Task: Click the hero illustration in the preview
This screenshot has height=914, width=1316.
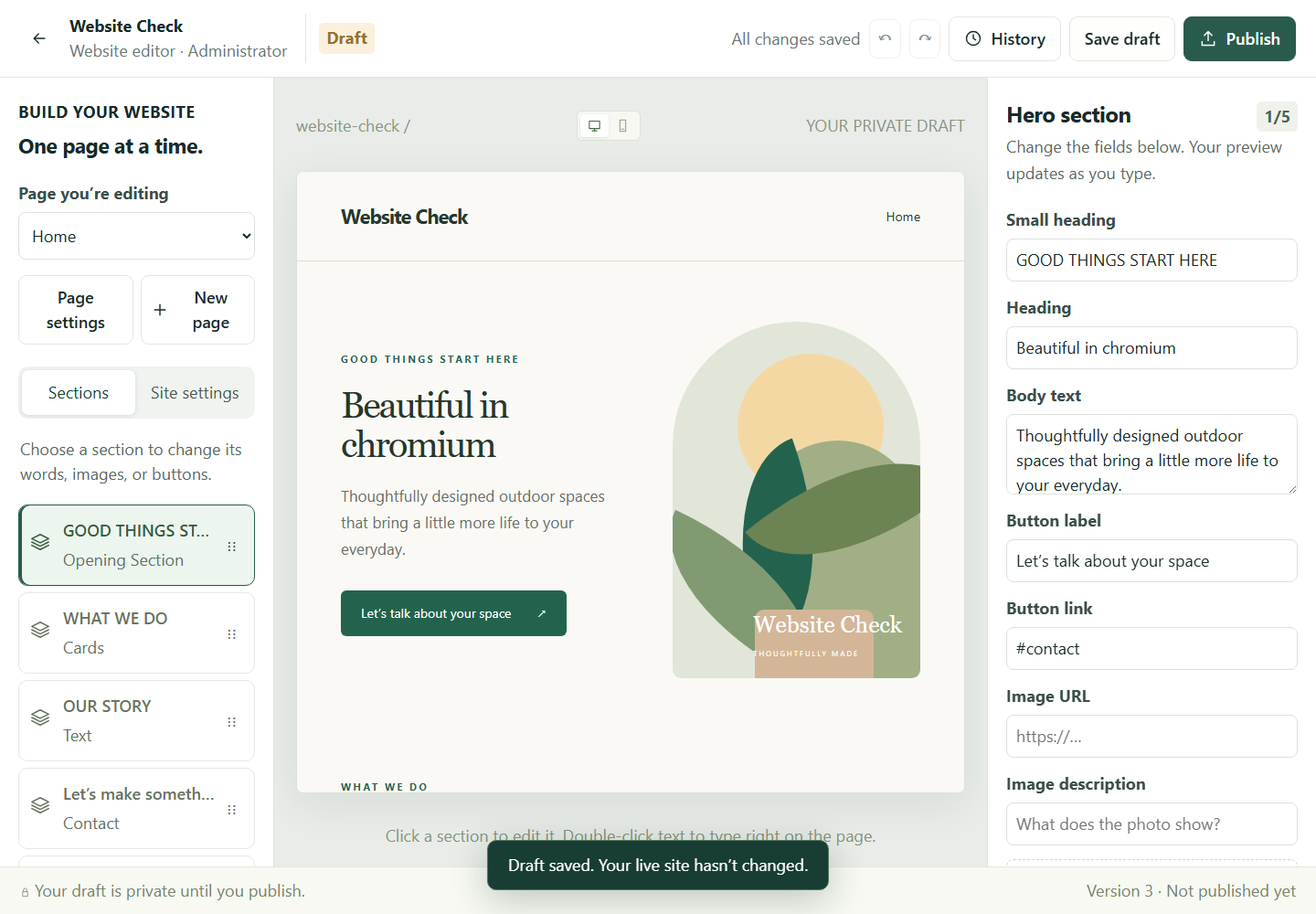Action: (796, 500)
